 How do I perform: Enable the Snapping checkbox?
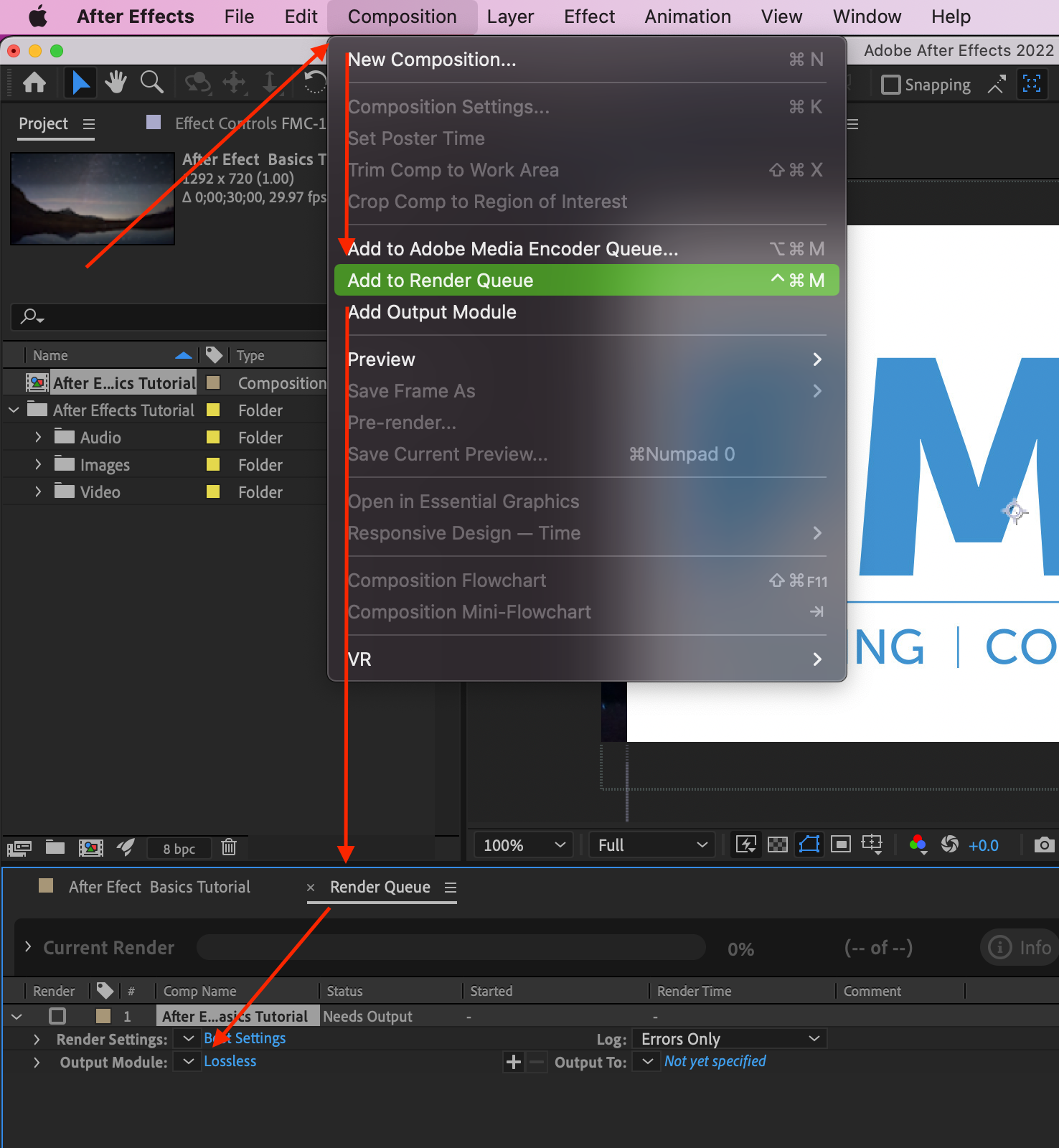[x=891, y=85]
